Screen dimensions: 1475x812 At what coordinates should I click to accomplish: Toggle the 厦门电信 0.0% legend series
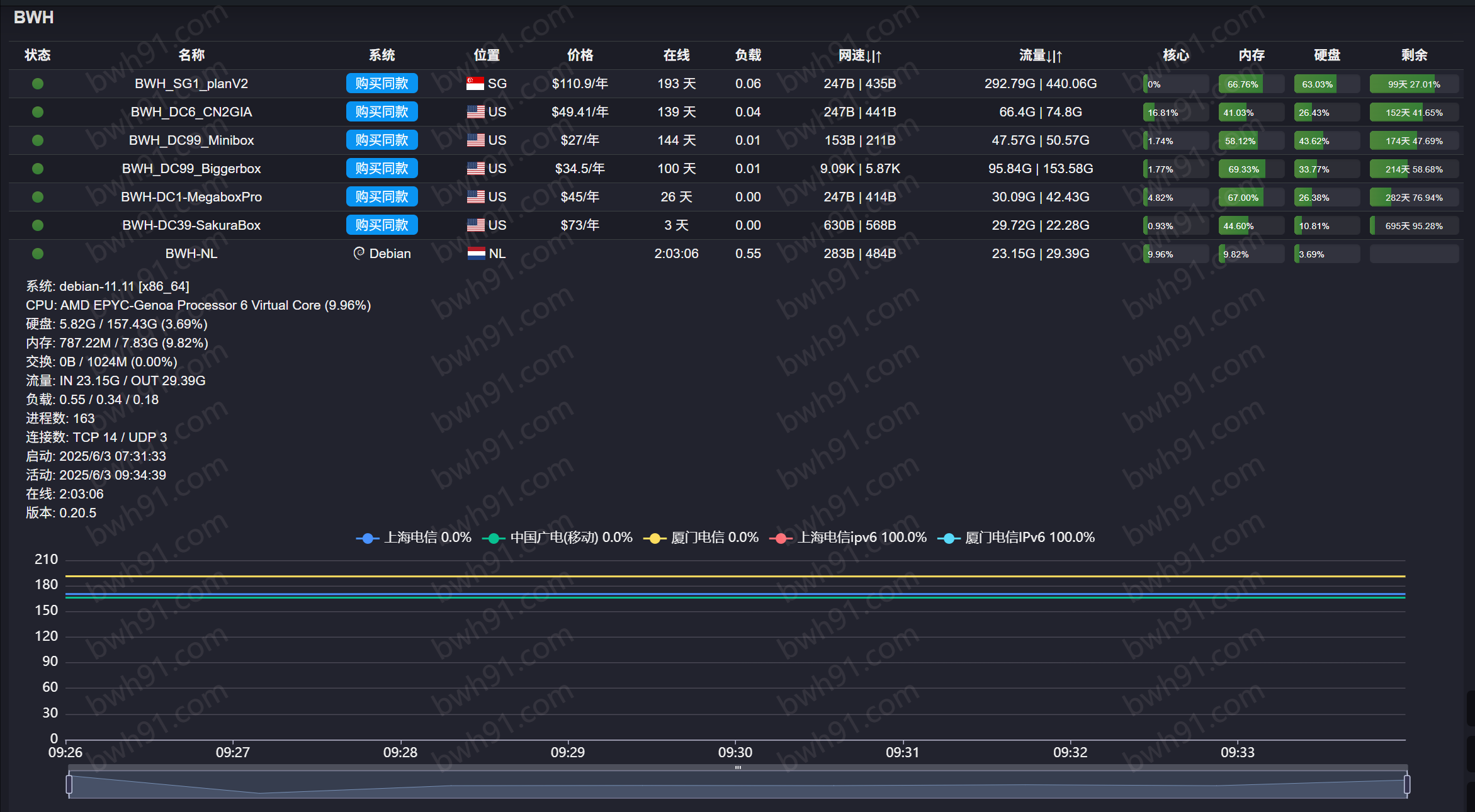click(x=701, y=538)
